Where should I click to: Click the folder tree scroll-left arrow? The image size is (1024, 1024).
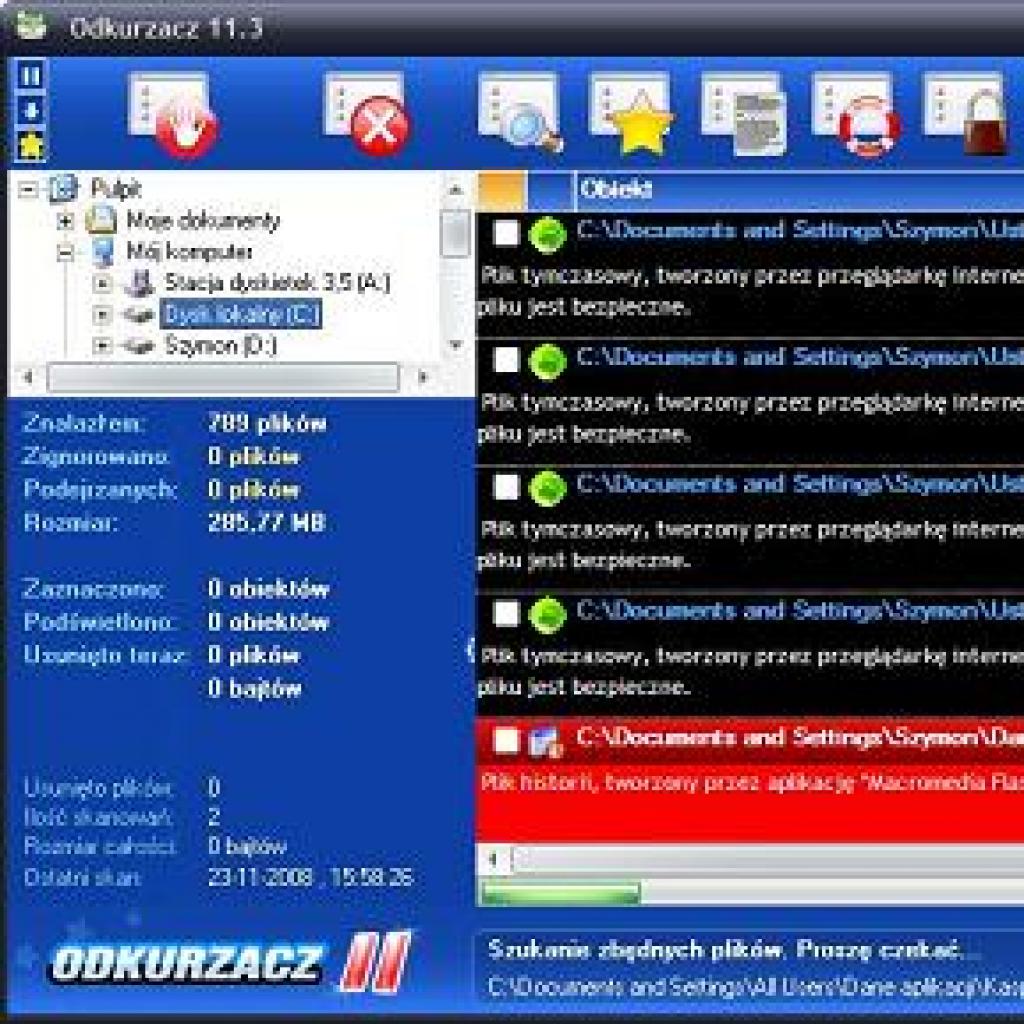(27, 377)
